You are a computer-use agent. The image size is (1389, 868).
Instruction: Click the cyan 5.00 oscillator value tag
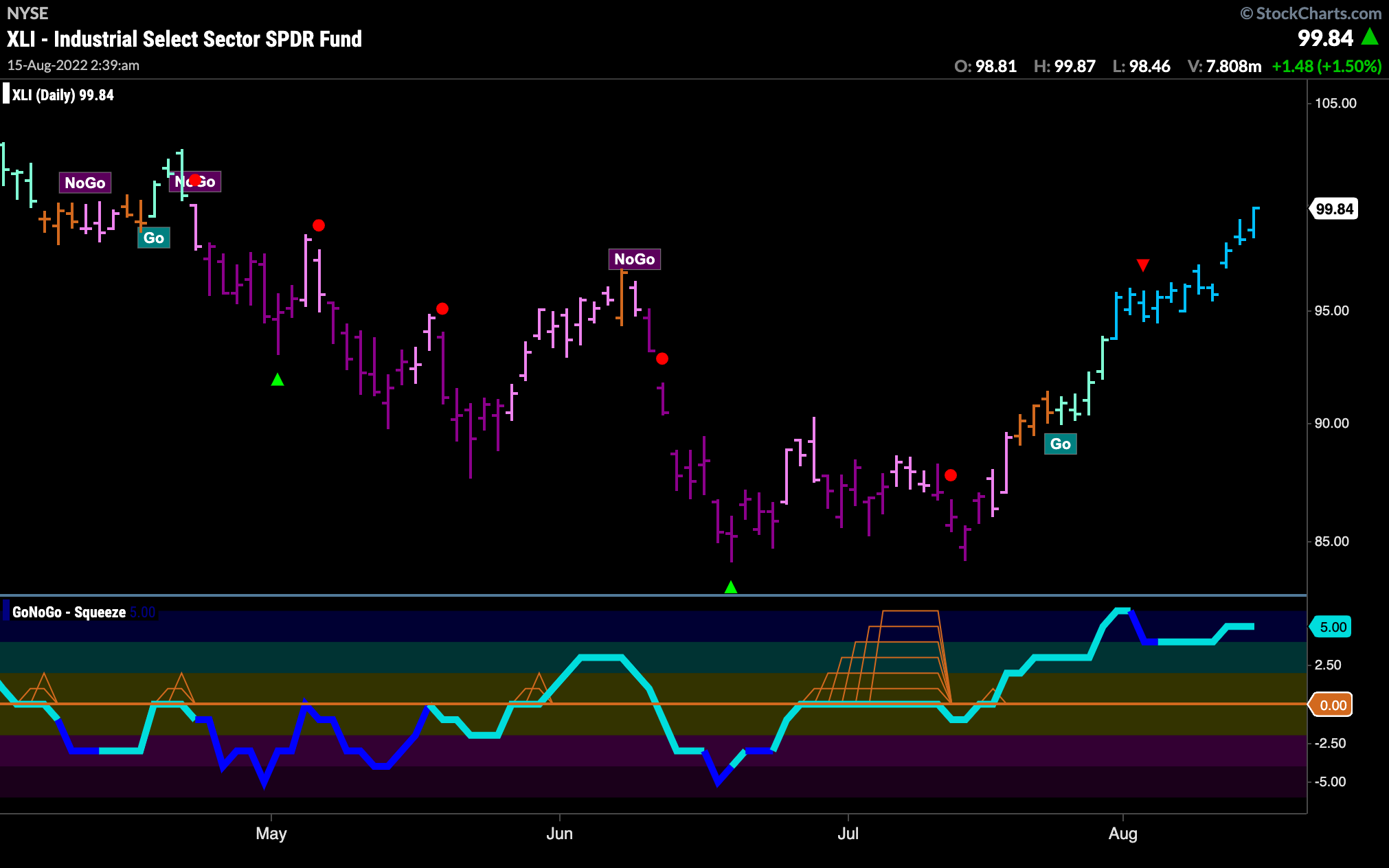1332,627
